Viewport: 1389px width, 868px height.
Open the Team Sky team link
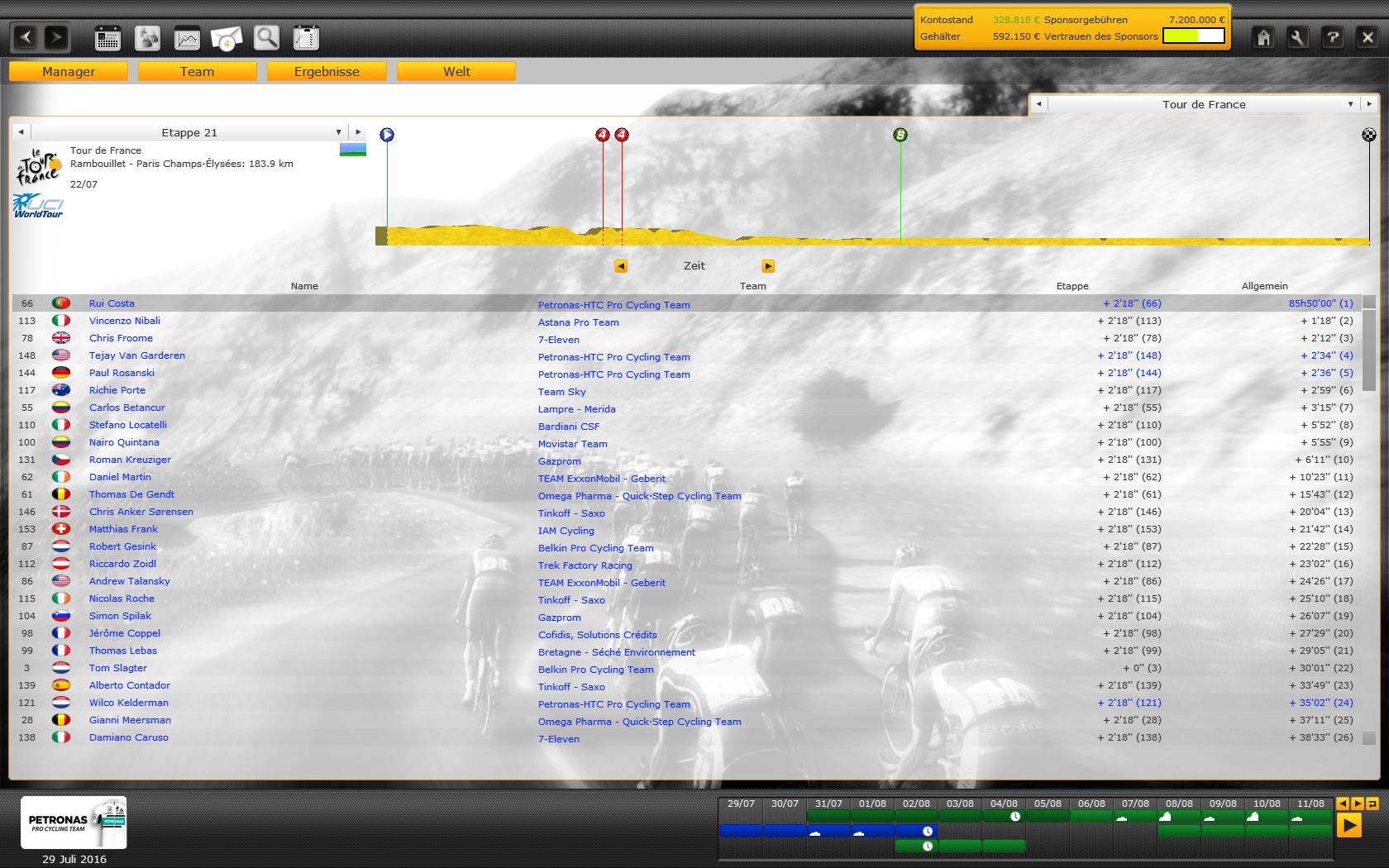click(561, 392)
